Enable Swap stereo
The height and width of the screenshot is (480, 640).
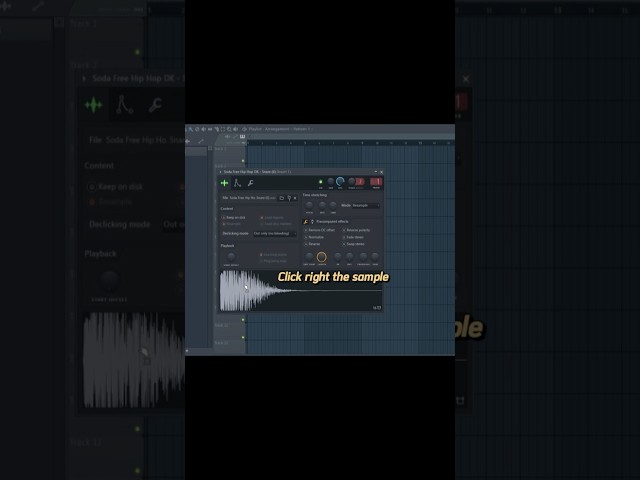353,244
